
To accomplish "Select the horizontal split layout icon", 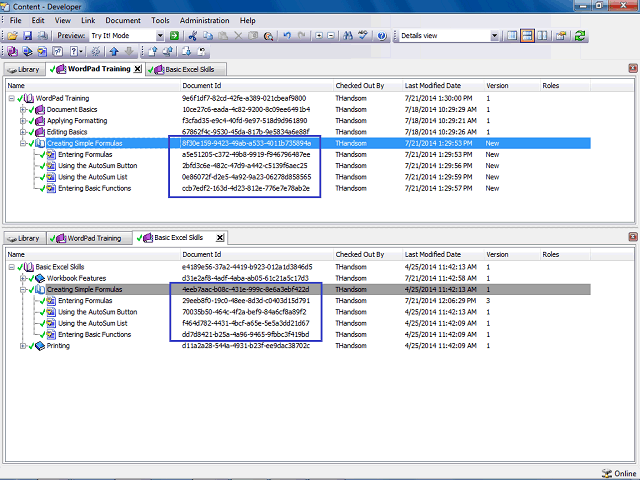I will (x=527, y=36).
